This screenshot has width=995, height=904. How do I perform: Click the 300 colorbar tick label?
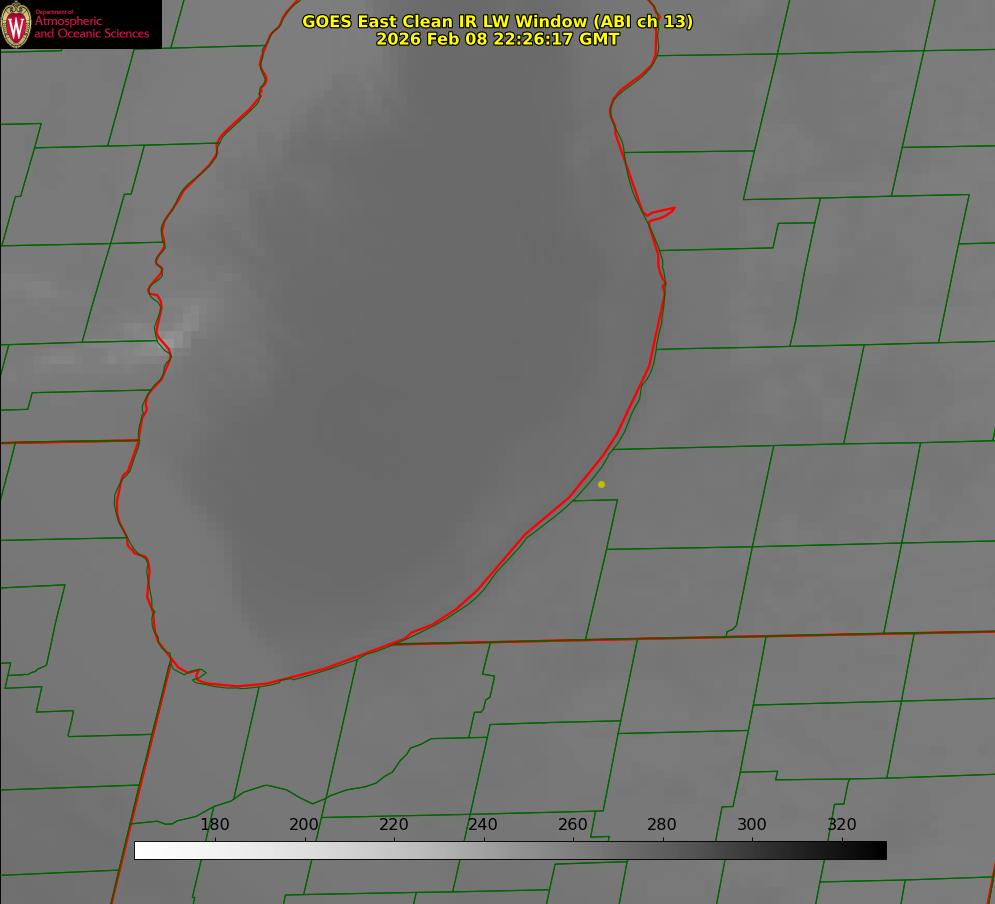(752, 825)
